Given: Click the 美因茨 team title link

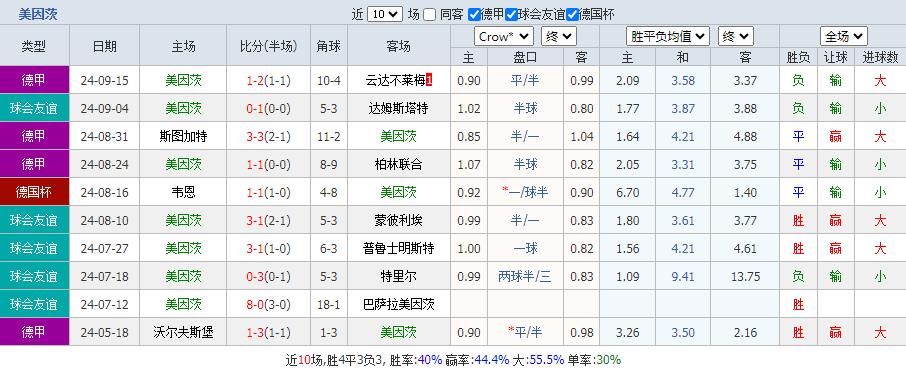Looking at the screenshot, I should click(38, 14).
